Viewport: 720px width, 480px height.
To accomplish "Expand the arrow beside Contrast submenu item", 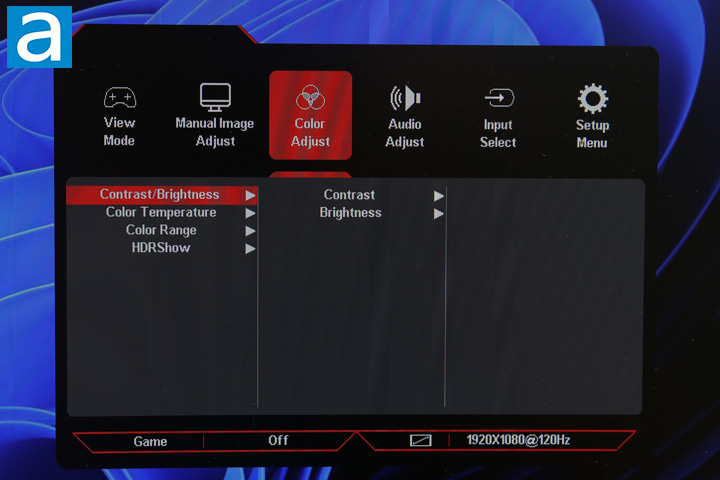I will click(x=438, y=195).
